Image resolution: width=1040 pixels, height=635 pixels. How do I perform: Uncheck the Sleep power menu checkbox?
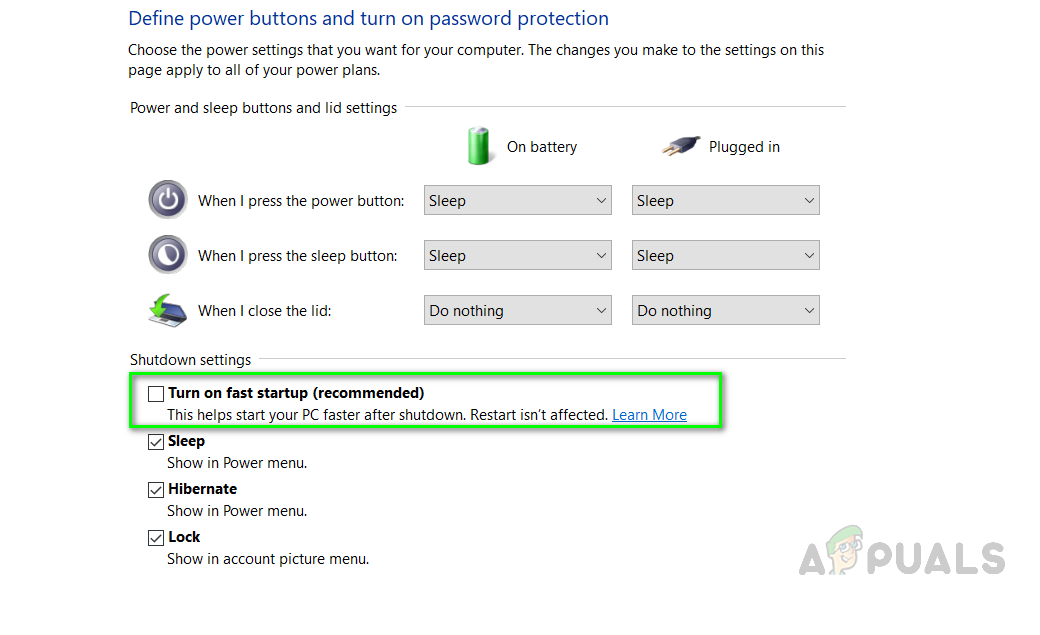156,441
